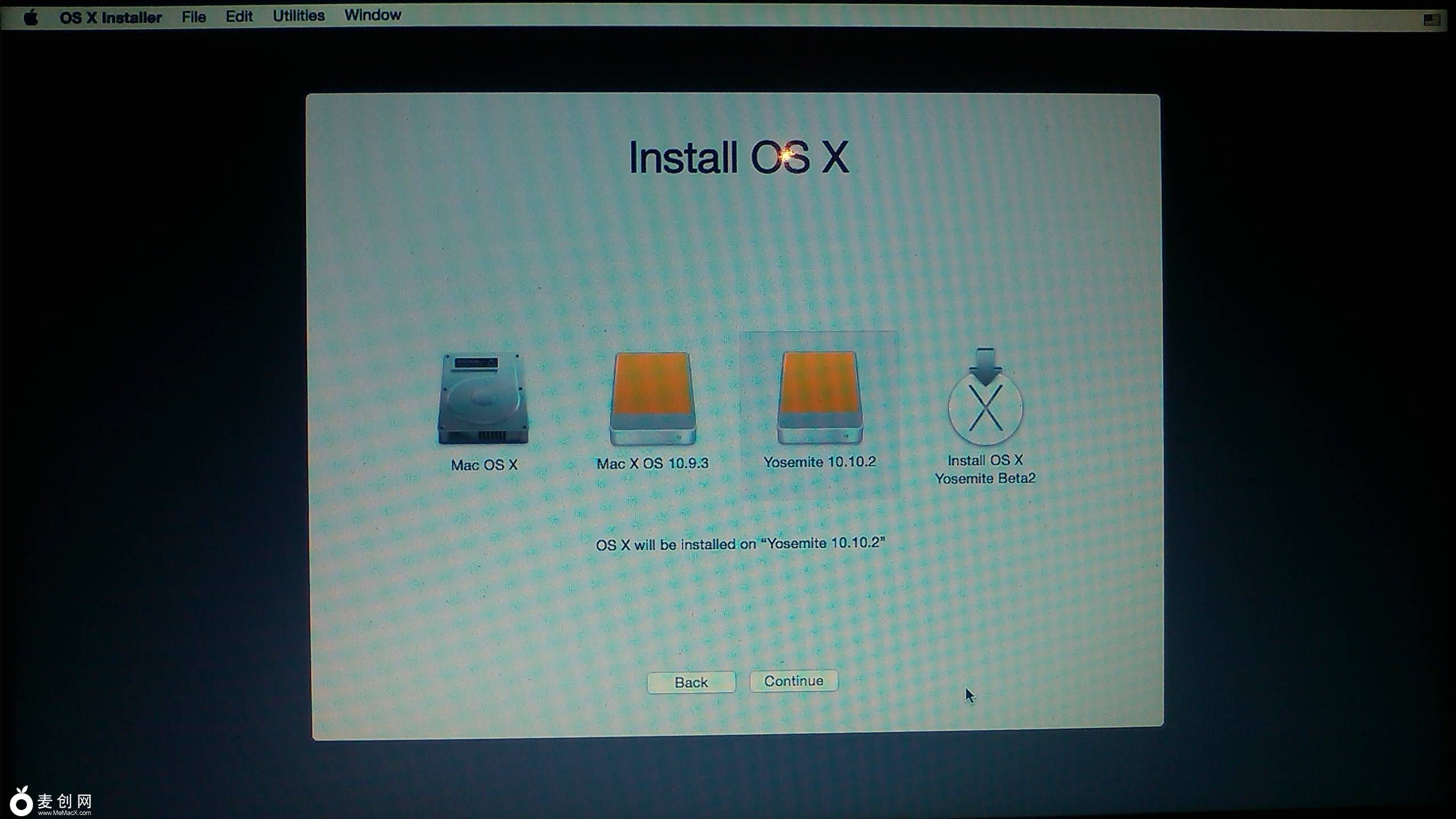Select the Yosemite 10.10.2 orange drive icon
This screenshot has width=1456, height=819.
click(x=819, y=397)
